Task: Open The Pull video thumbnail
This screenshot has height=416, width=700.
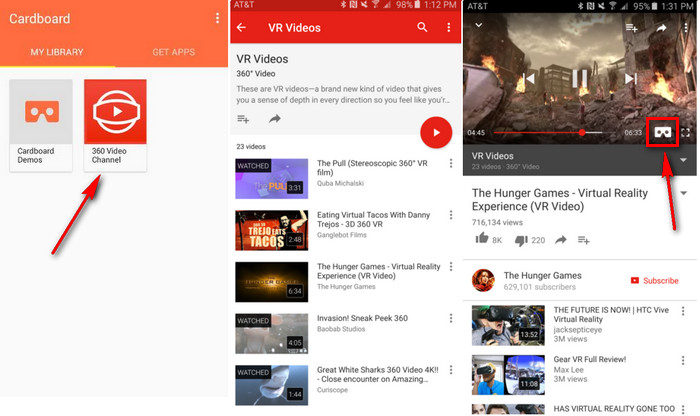Action: 271,179
